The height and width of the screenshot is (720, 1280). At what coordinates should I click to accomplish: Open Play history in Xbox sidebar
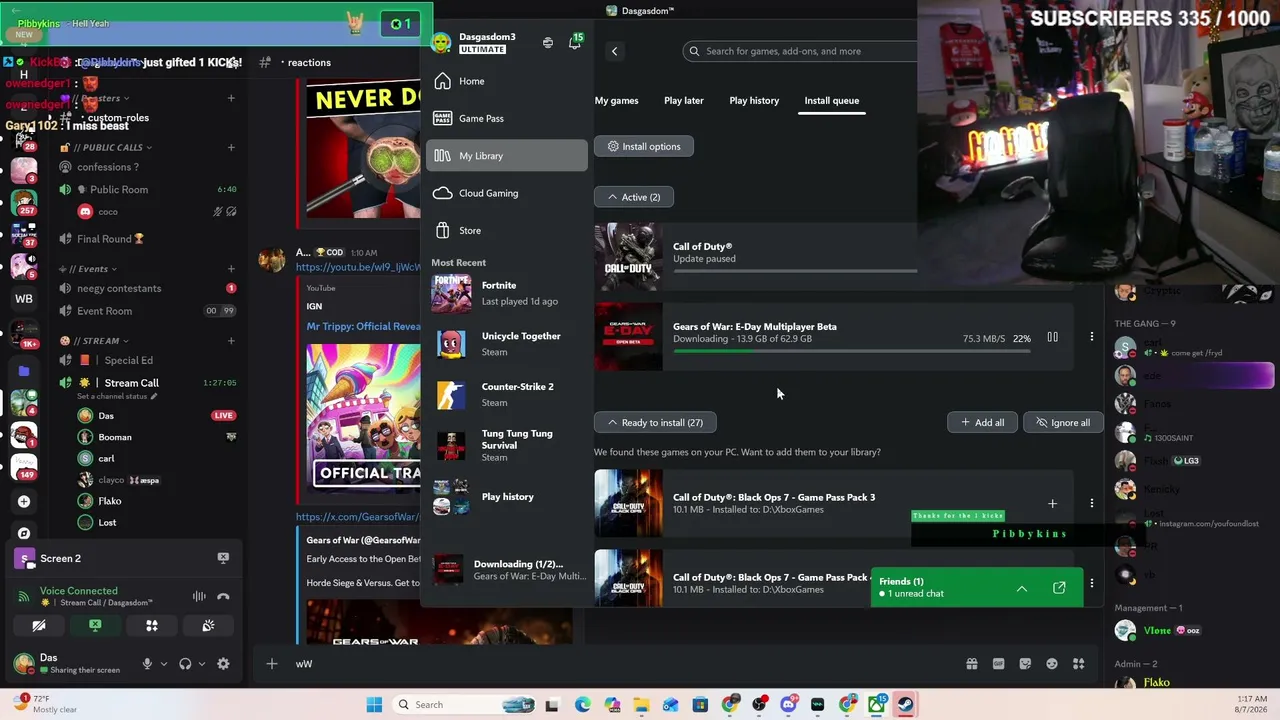507,497
